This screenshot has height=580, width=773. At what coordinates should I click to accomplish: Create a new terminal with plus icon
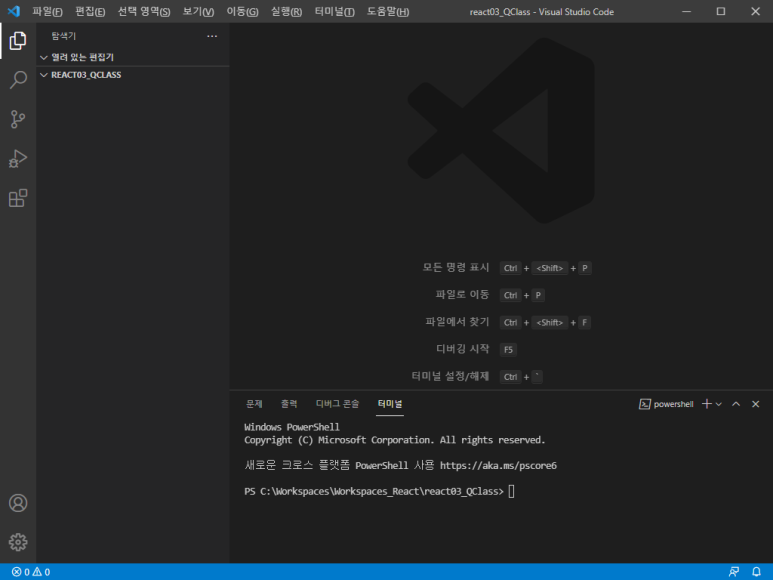pos(706,404)
